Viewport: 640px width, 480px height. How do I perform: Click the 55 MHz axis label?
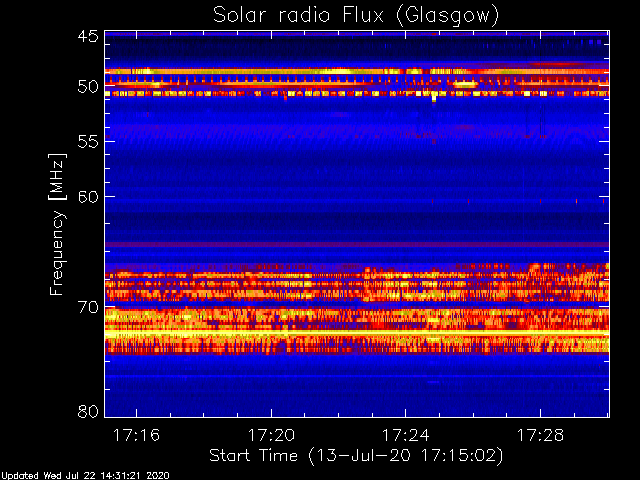coord(88,142)
